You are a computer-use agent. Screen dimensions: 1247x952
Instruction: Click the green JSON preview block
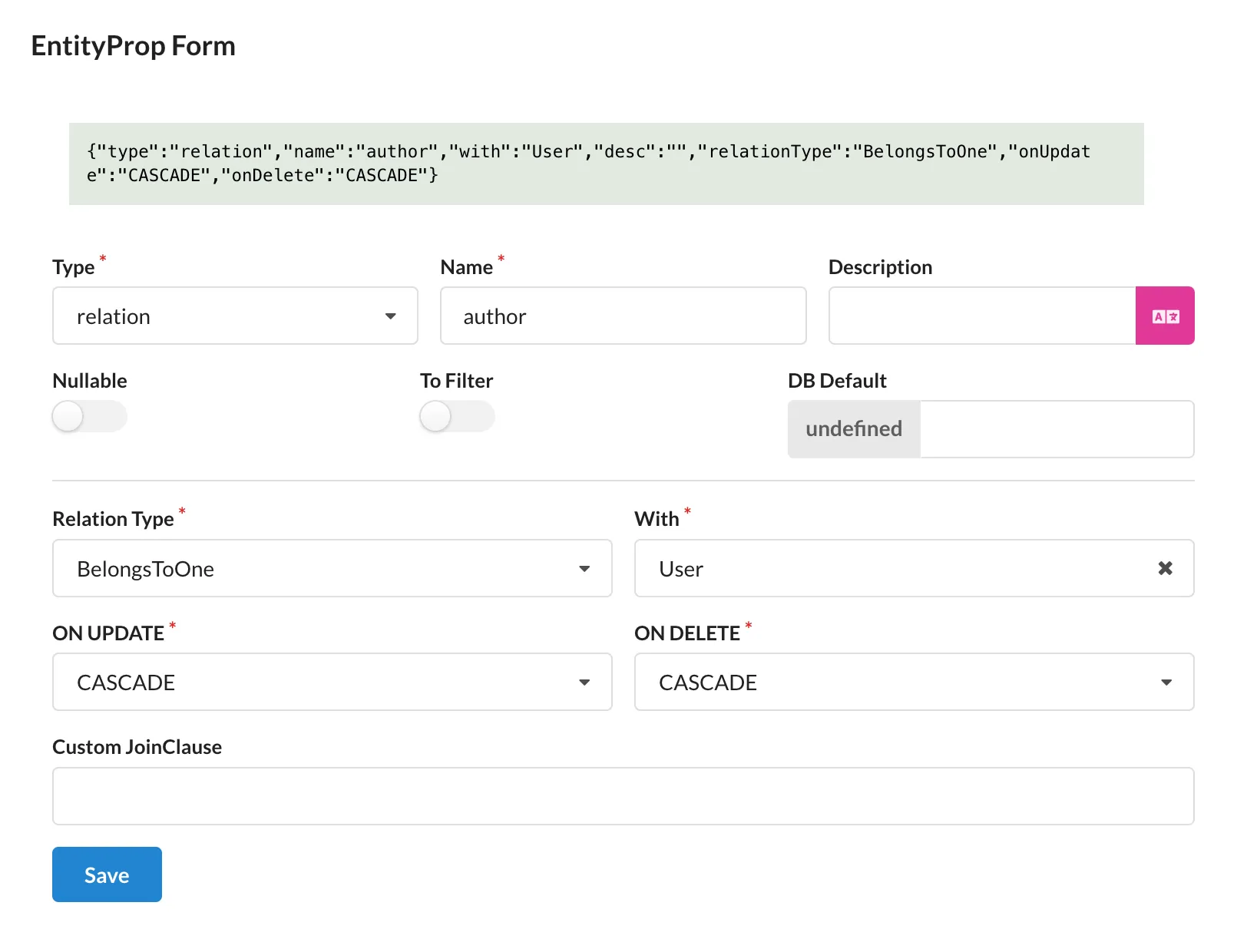tap(606, 164)
